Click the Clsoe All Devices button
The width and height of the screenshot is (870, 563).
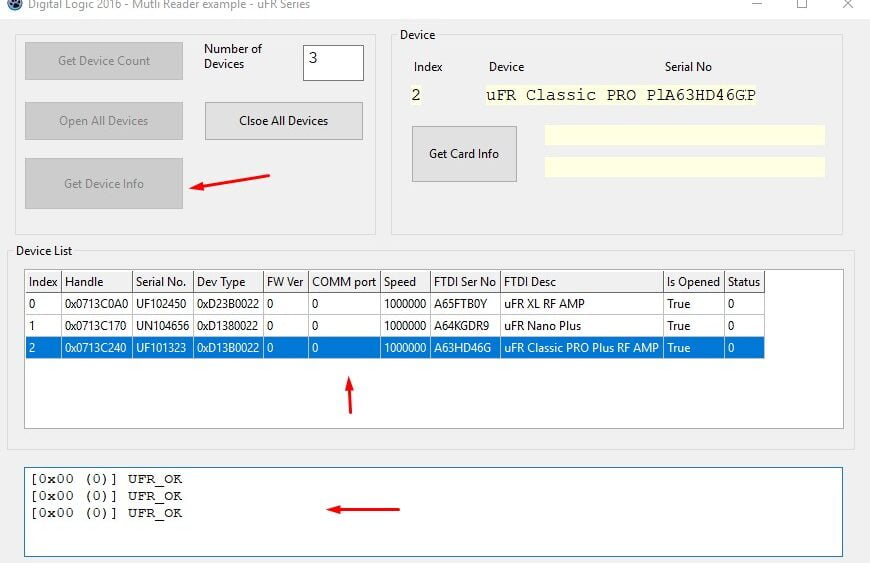284,120
